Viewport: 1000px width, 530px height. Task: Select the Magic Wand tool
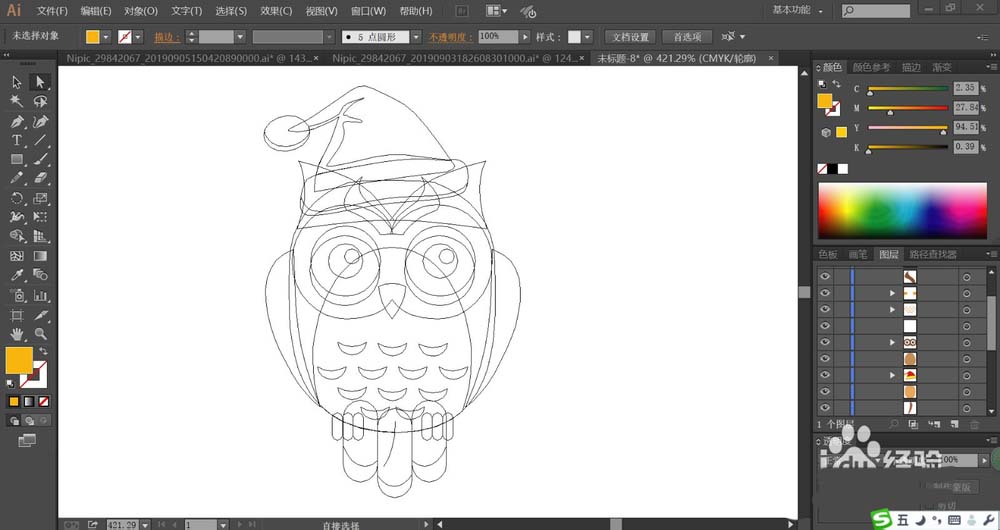click(x=17, y=101)
